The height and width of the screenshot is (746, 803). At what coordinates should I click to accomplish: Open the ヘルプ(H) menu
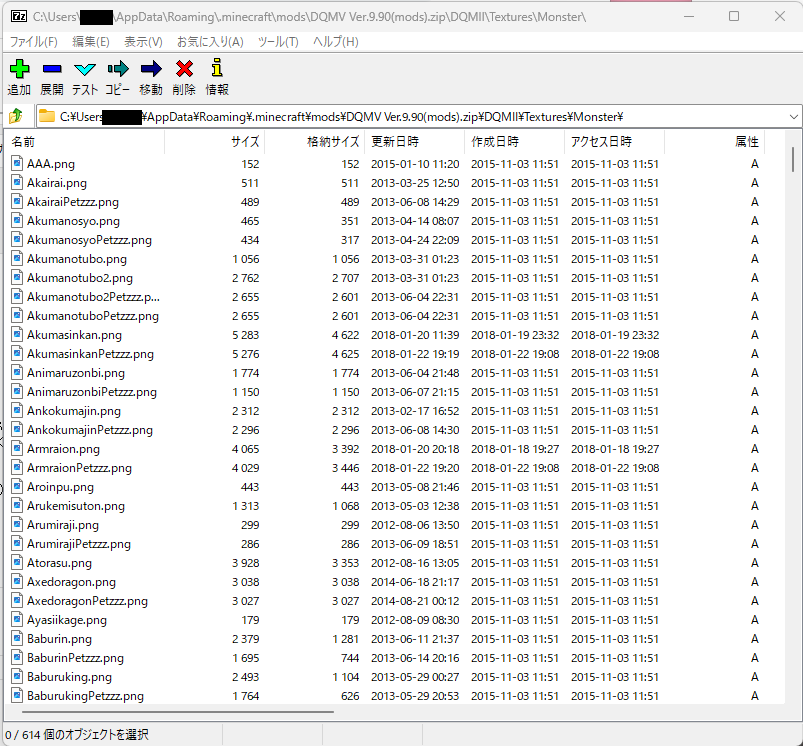[335, 41]
